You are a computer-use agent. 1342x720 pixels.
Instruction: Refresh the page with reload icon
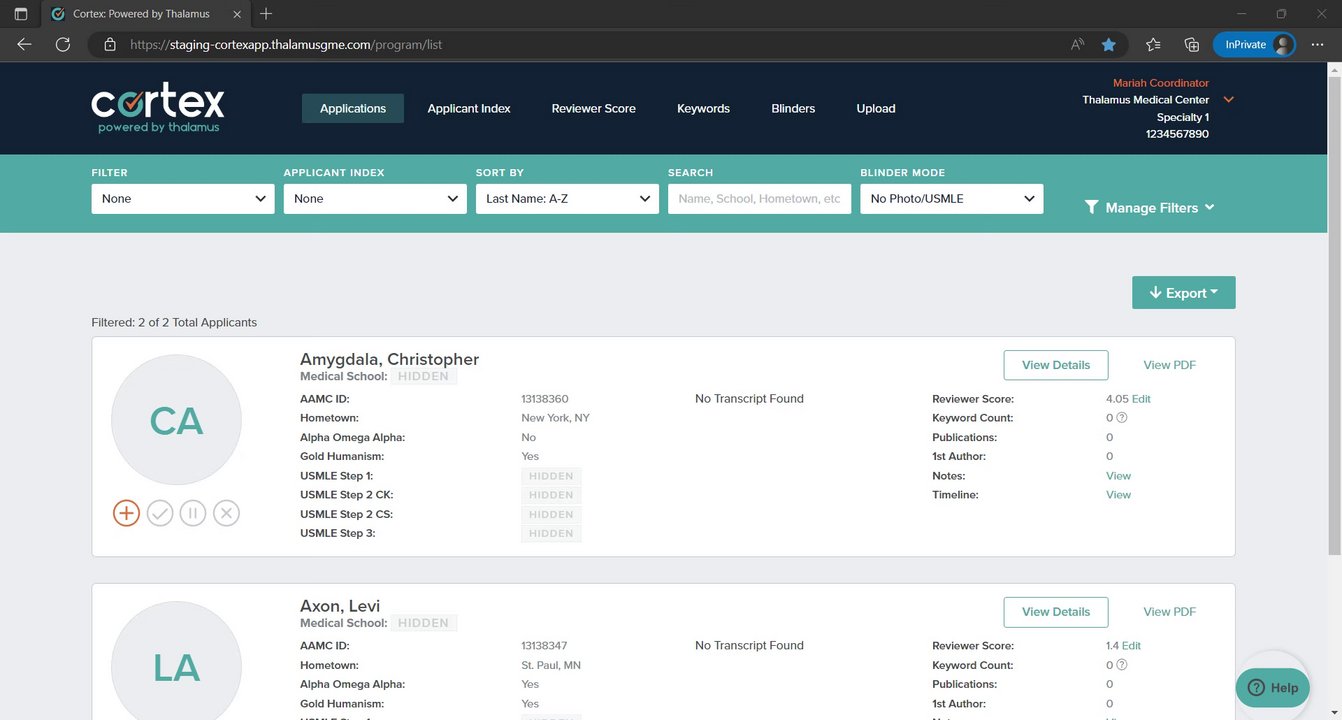coord(62,44)
